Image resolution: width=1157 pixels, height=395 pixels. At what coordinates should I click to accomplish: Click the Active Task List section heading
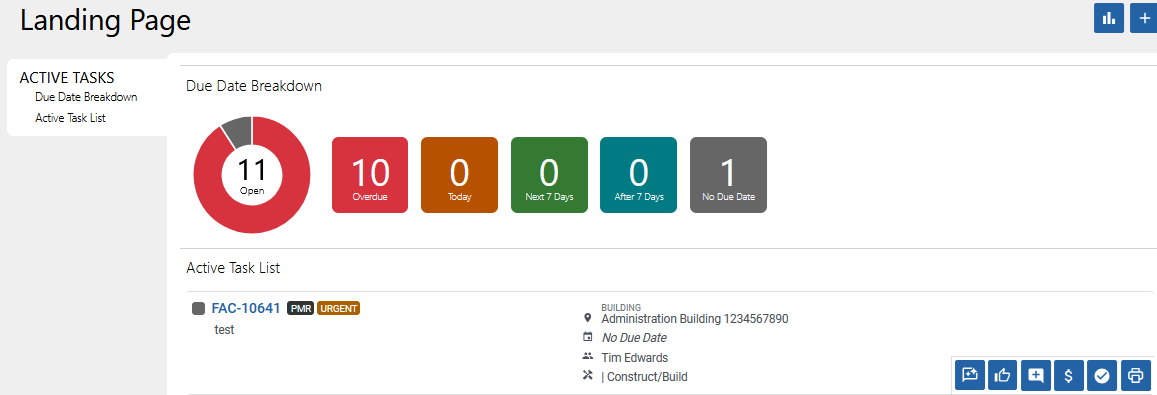233,268
